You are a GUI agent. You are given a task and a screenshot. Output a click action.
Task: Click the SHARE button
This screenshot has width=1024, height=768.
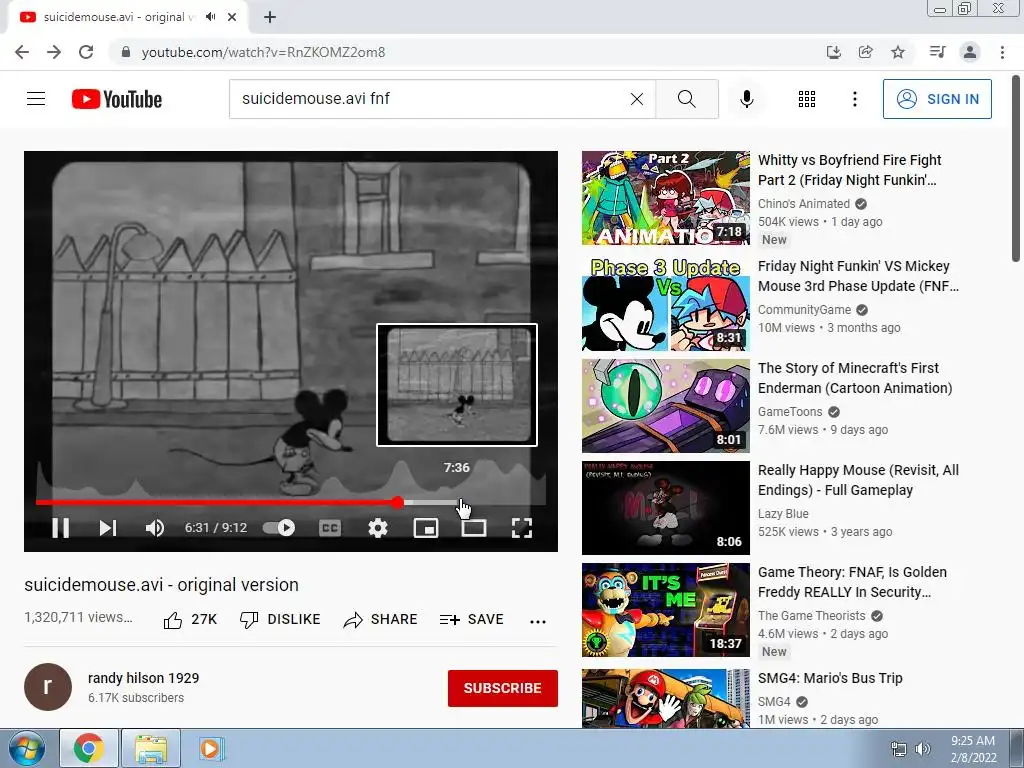click(x=380, y=620)
